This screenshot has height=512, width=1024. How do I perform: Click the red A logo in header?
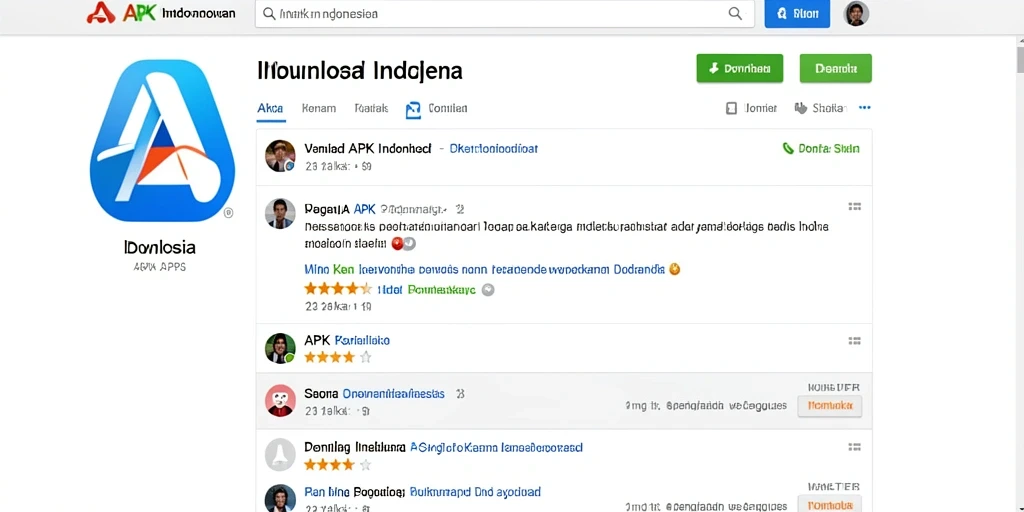[101, 12]
